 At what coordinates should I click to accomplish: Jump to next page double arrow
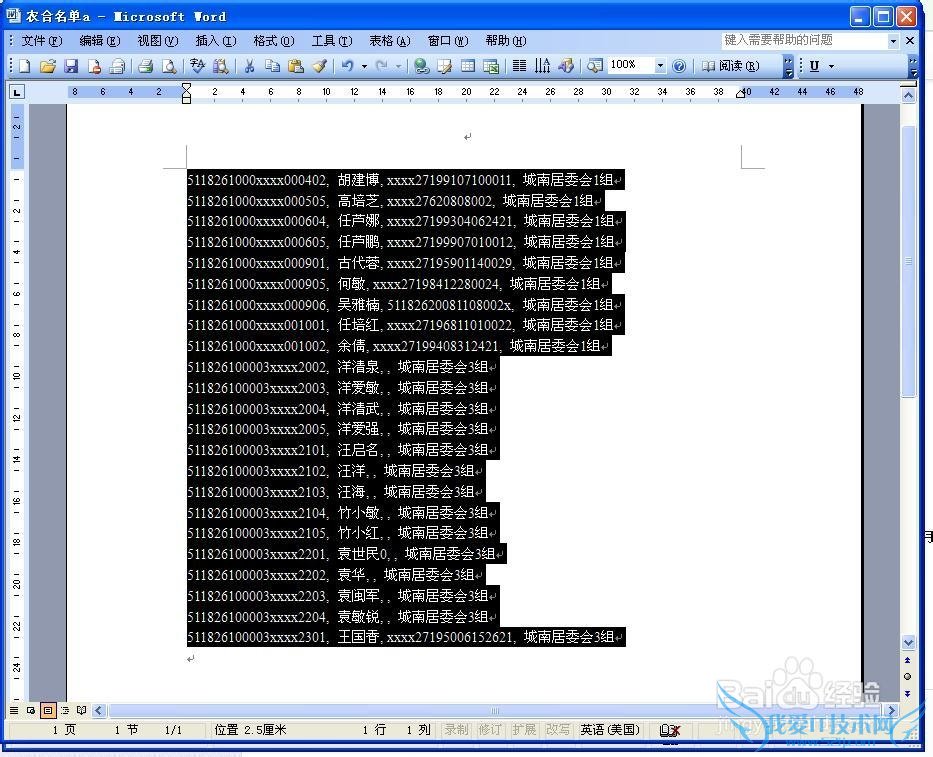click(x=907, y=694)
